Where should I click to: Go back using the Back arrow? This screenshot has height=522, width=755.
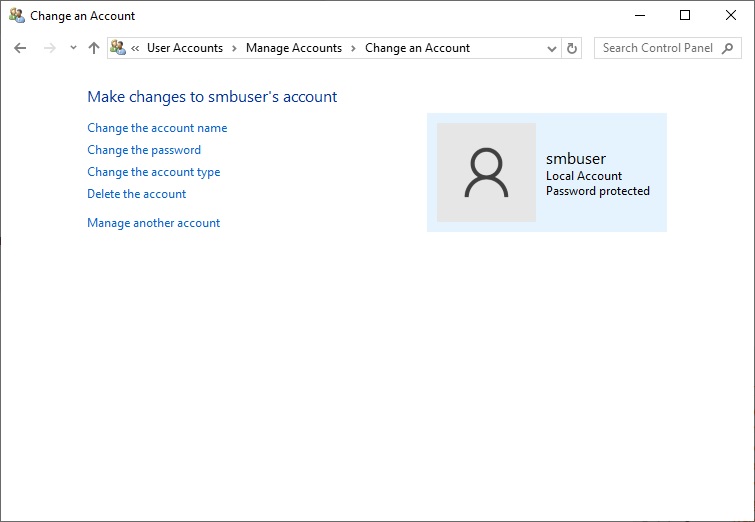(x=20, y=48)
